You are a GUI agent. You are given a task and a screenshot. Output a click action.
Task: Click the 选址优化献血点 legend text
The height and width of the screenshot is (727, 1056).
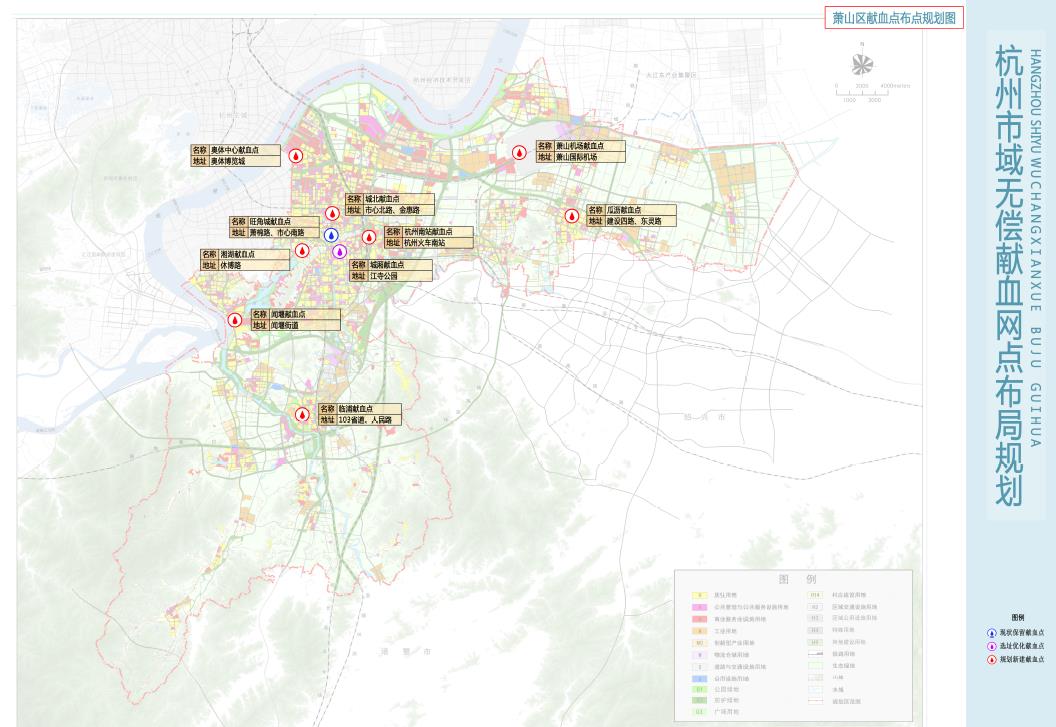click(1022, 645)
